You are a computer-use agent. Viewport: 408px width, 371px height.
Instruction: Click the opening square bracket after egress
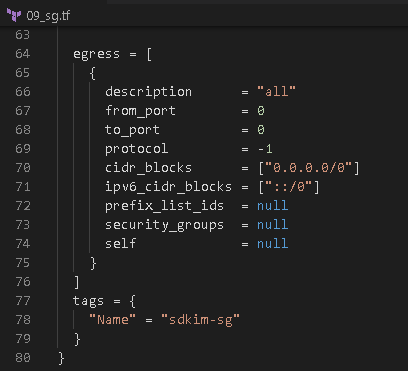tap(149, 54)
